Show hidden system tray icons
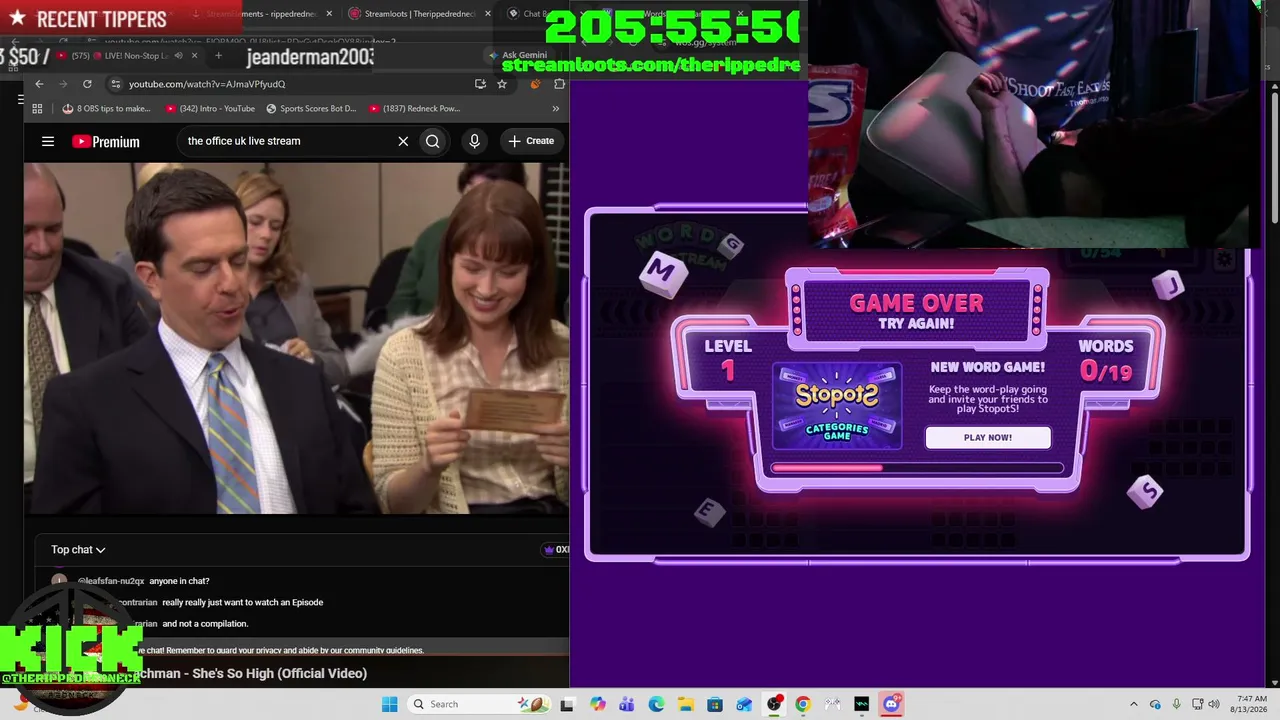The height and width of the screenshot is (720, 1280). coord(1133,704)
